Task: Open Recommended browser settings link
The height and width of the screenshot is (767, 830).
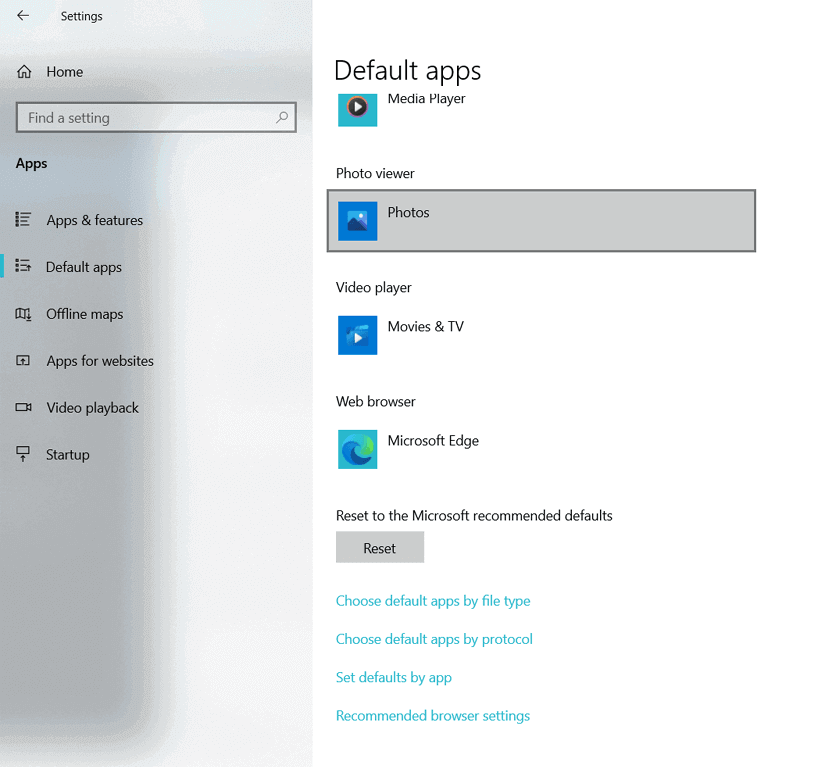Action: click(433, 716)
